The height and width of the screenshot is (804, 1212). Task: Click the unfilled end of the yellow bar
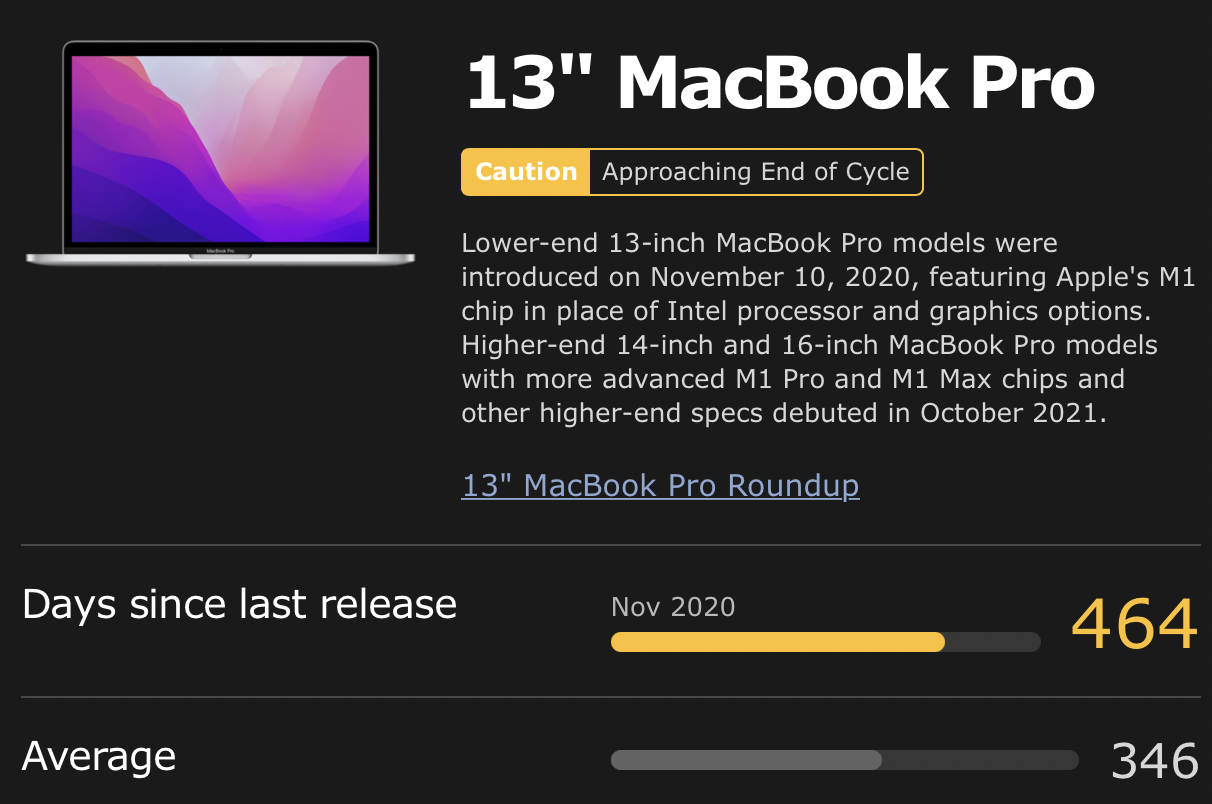click(993, 642)
